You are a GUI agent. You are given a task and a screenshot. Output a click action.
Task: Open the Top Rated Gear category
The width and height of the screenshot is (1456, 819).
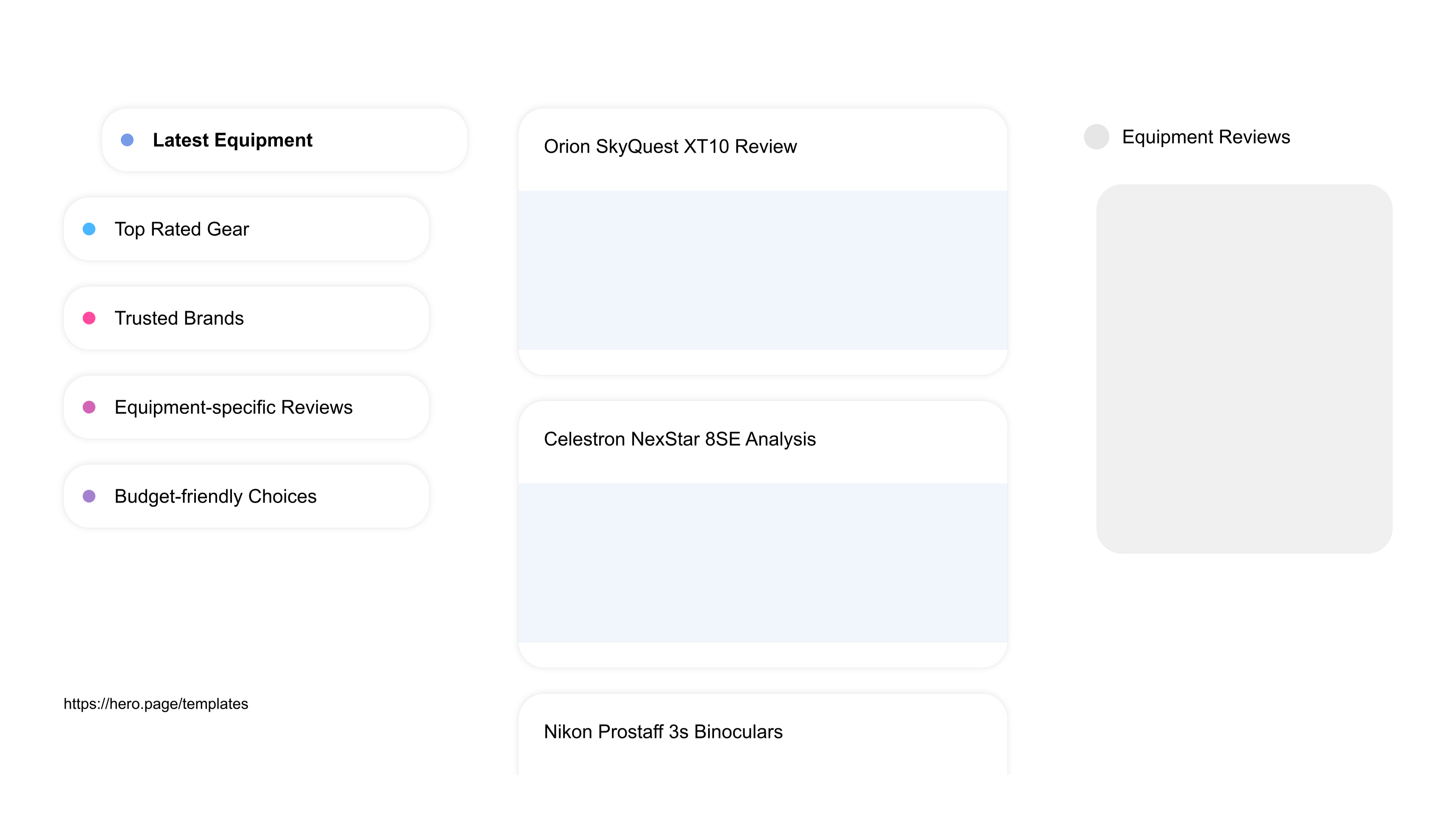coord(246,229)
